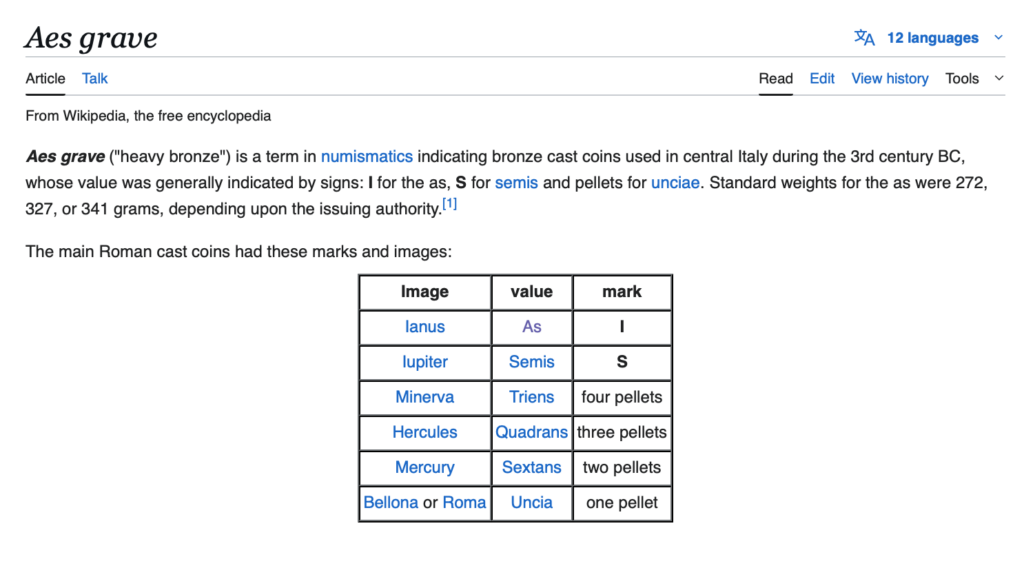Click the unciae link
The width and height of the screenshot is (1024, 568).
[x=675, y=183]
